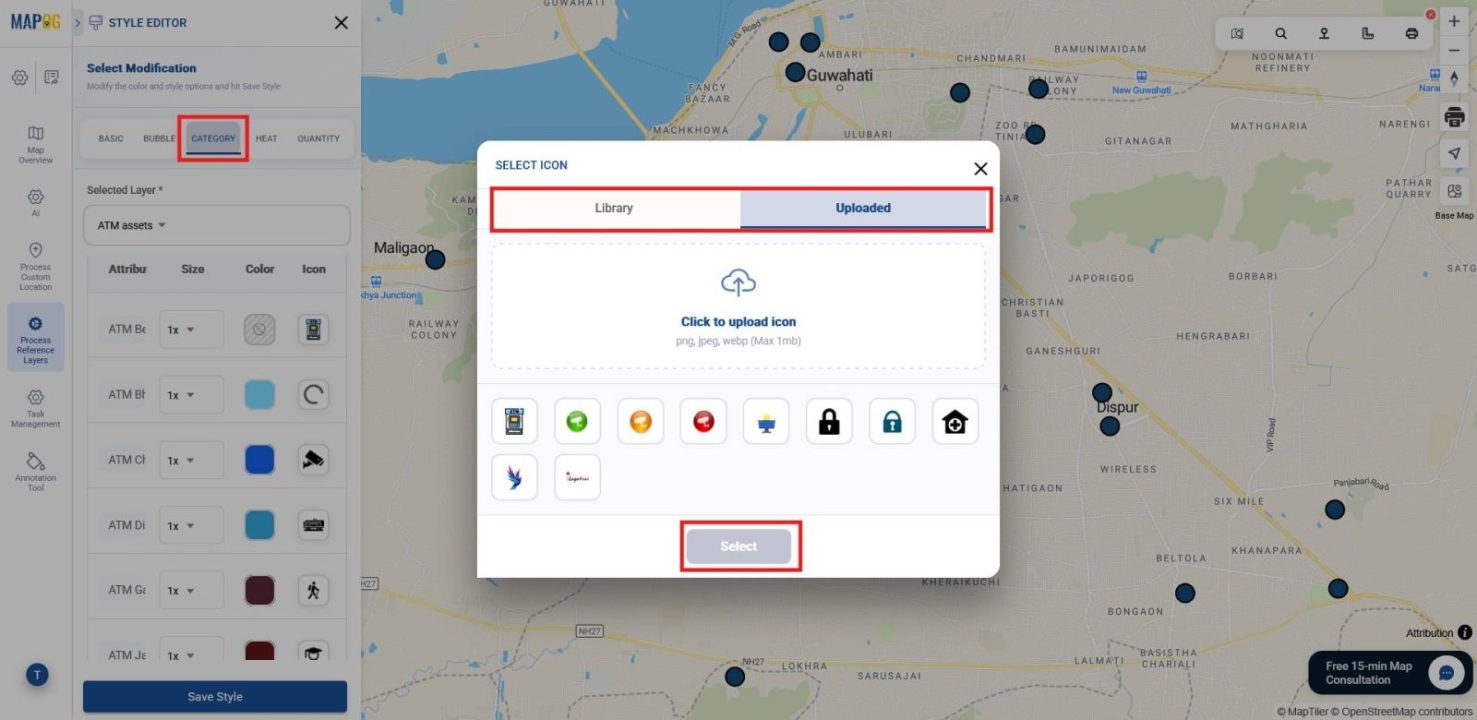
Task: Open the size dropdown for the ATM Bh row
Action: click(x=191, y=394)
